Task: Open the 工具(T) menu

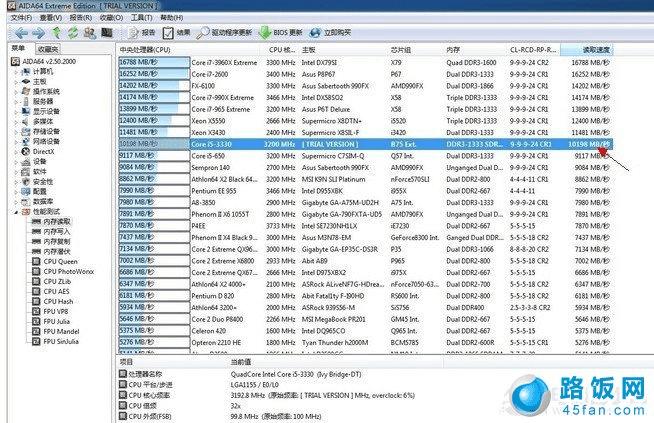Action: [141, 18]
